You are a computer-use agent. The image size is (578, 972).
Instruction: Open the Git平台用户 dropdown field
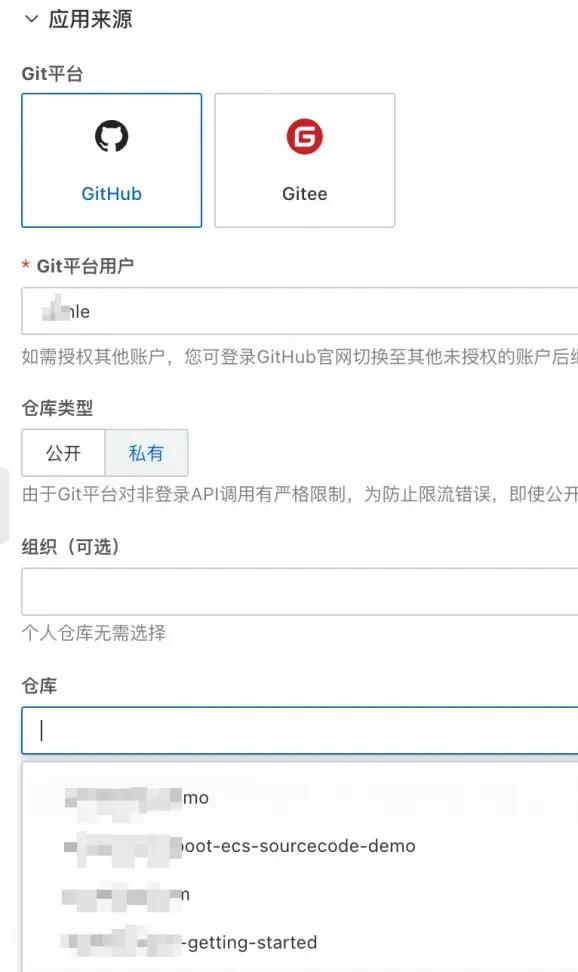click(x=300, y=311)
